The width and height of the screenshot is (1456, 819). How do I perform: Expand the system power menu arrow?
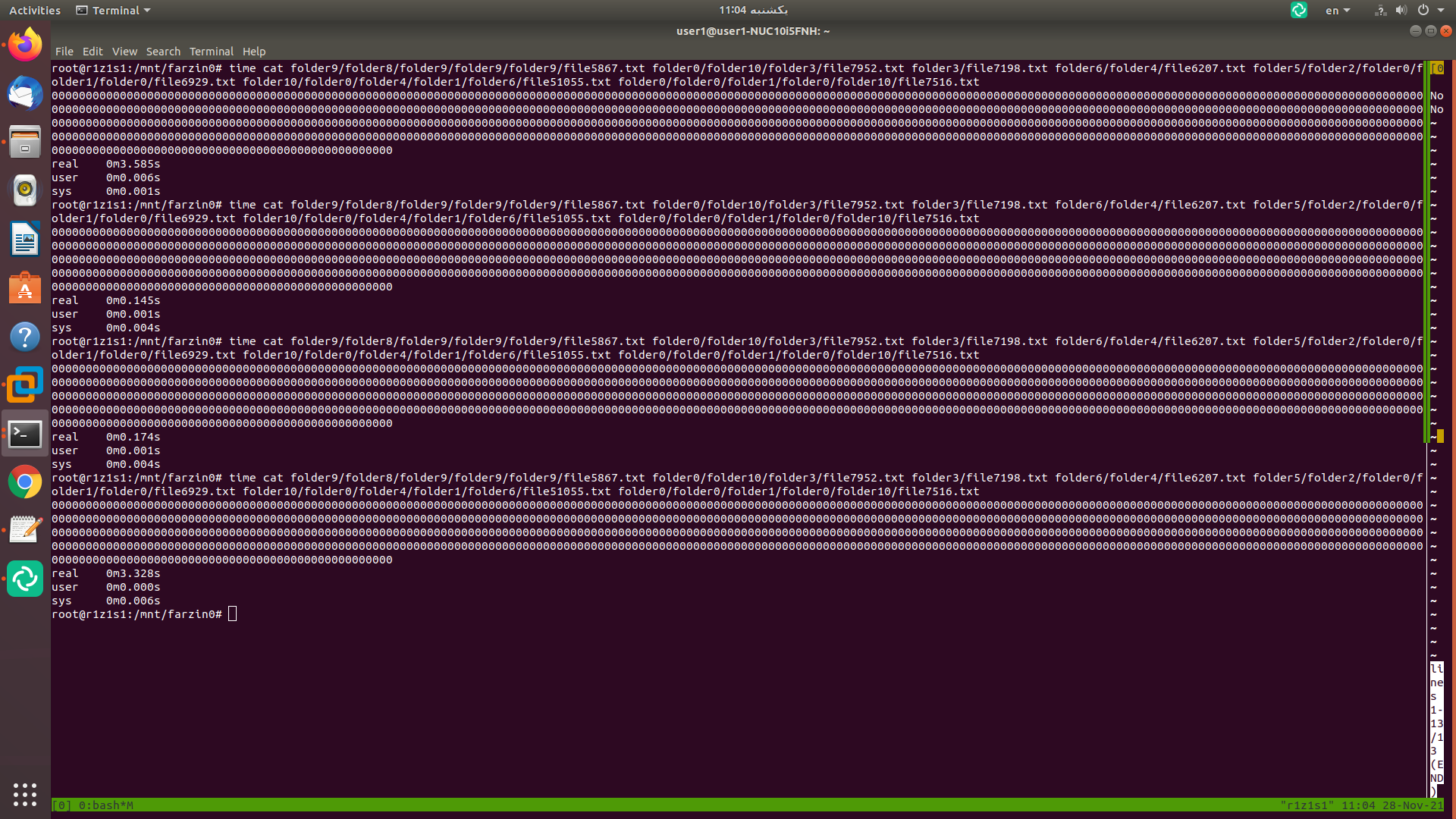tap(1440, 11)
